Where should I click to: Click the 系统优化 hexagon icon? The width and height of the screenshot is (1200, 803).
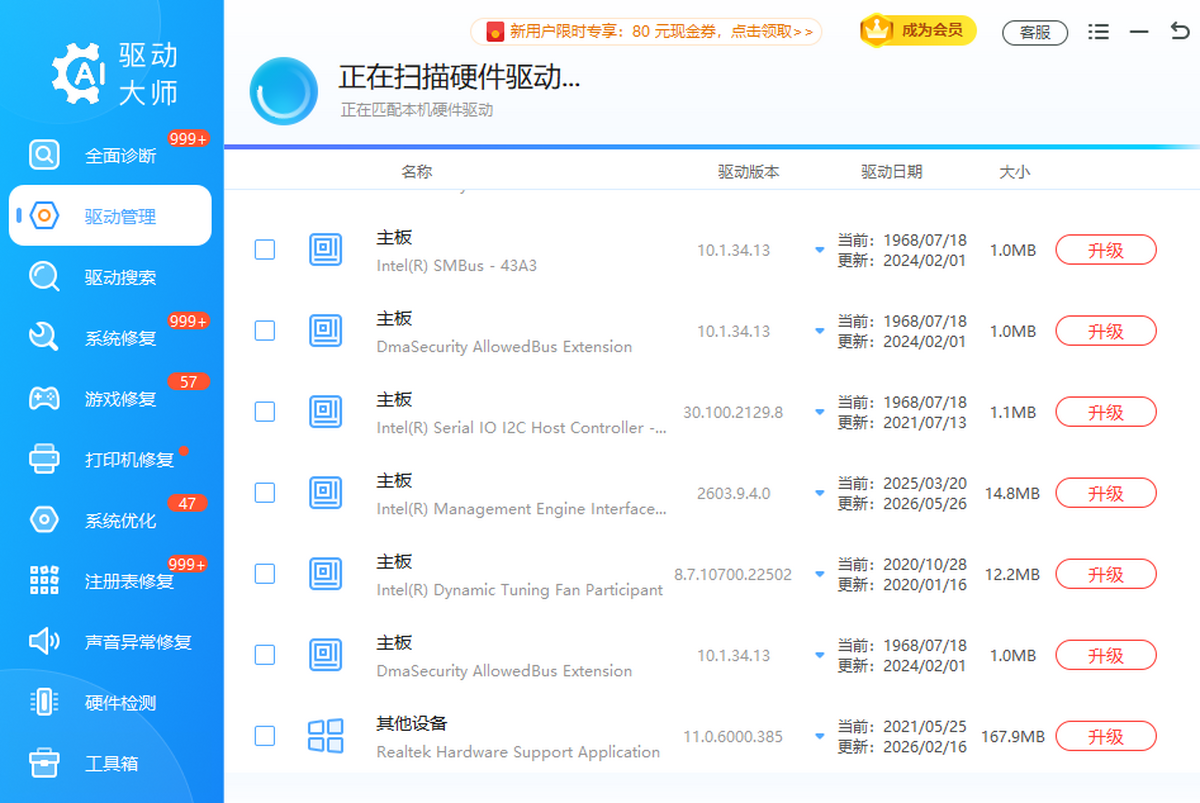point(44,520)
